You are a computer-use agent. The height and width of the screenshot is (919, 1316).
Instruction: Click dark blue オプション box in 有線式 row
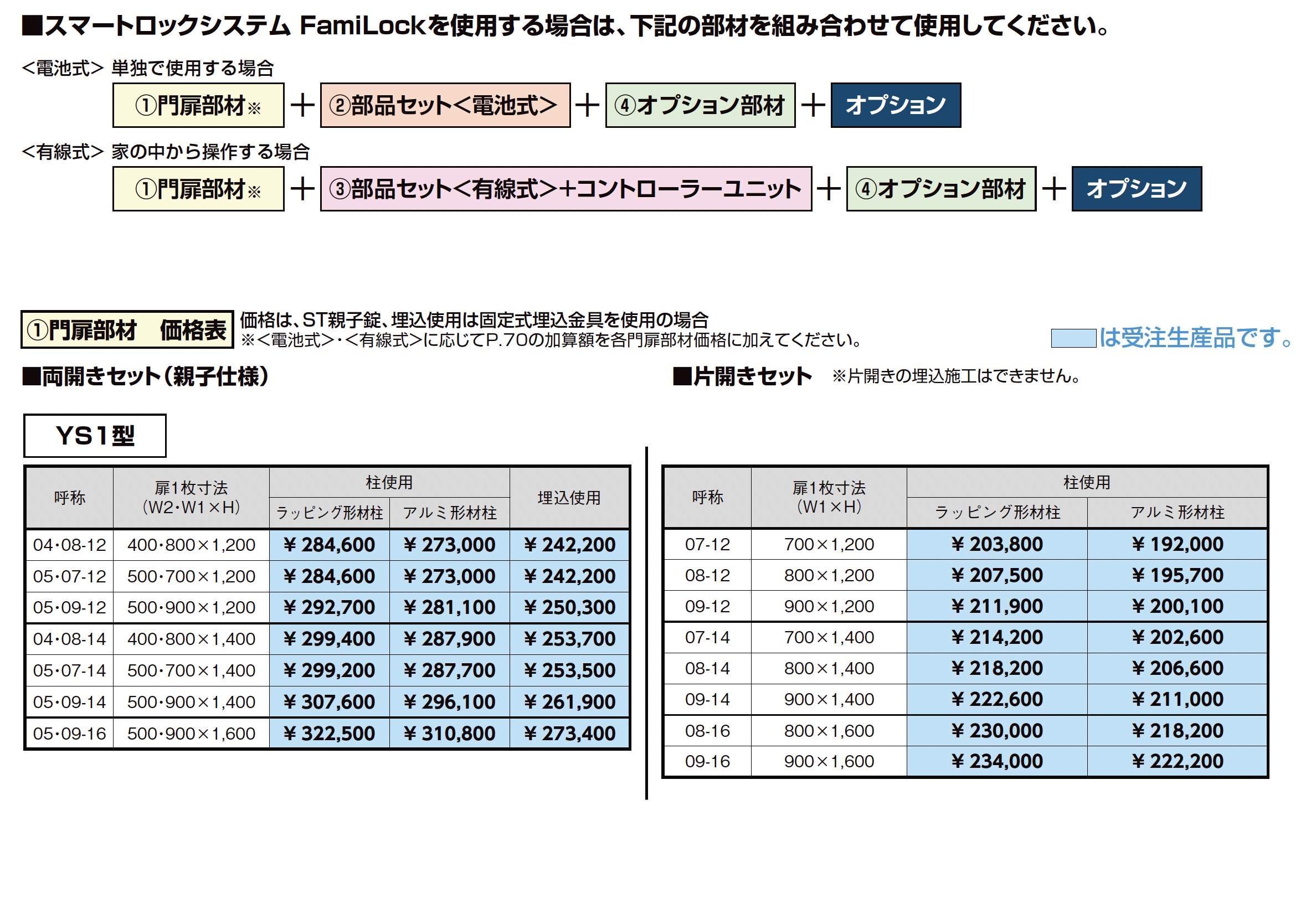pos(1137,189)
